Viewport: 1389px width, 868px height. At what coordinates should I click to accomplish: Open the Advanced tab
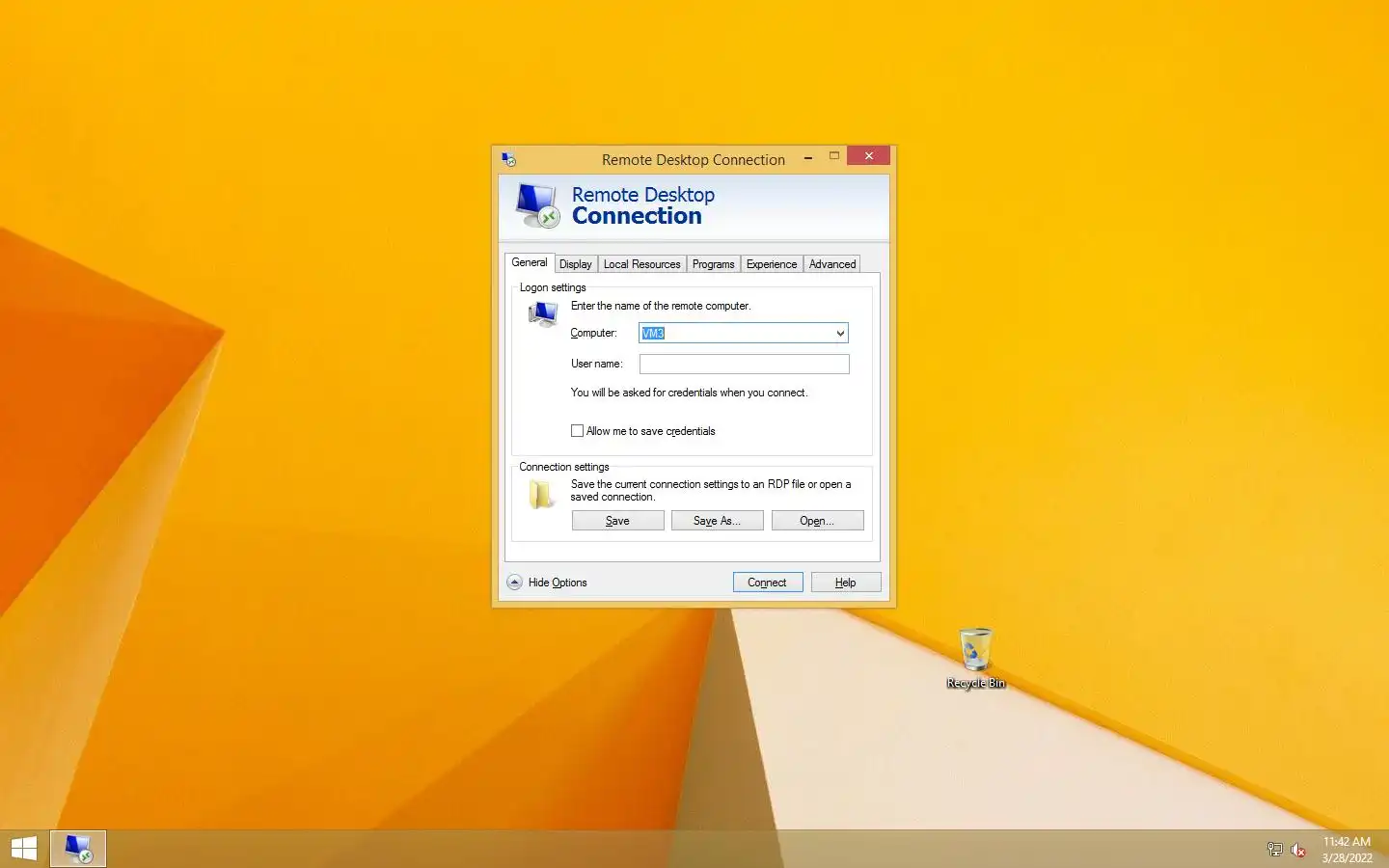[832, 264]
